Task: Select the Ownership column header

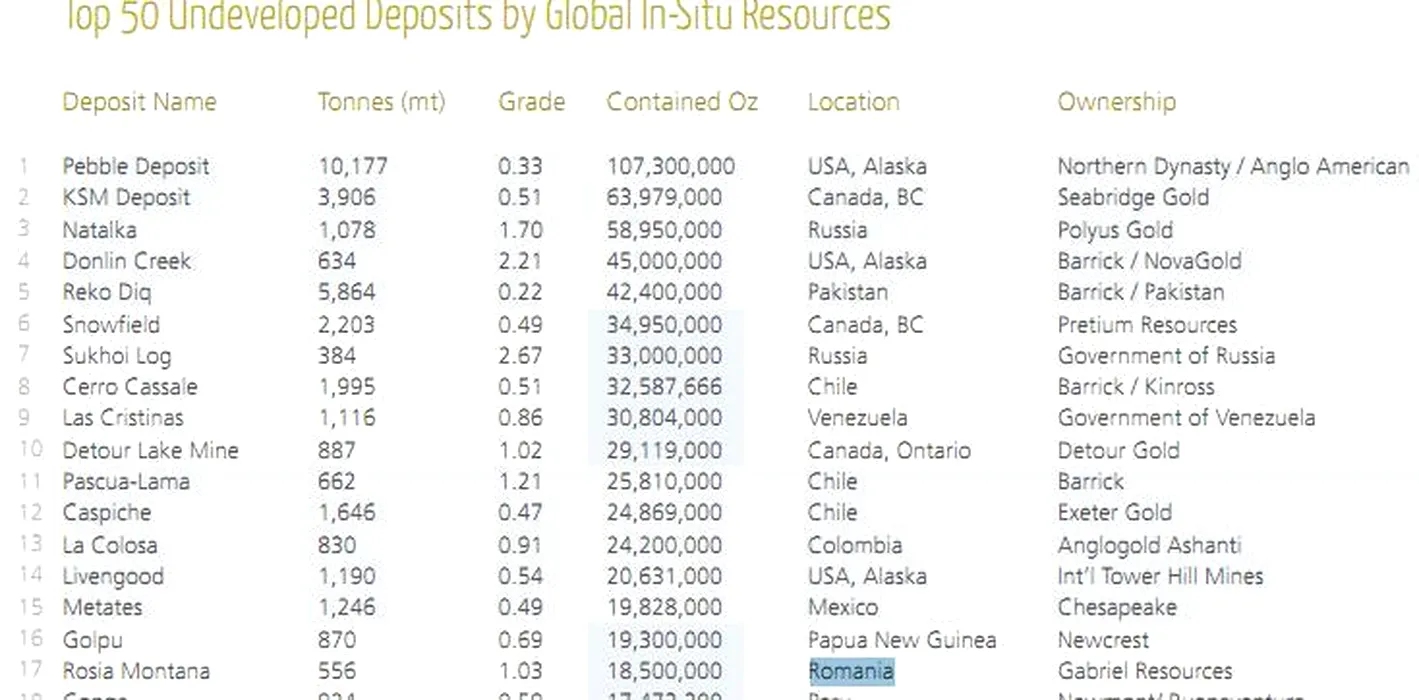Action: click(x=1116, y=102)
